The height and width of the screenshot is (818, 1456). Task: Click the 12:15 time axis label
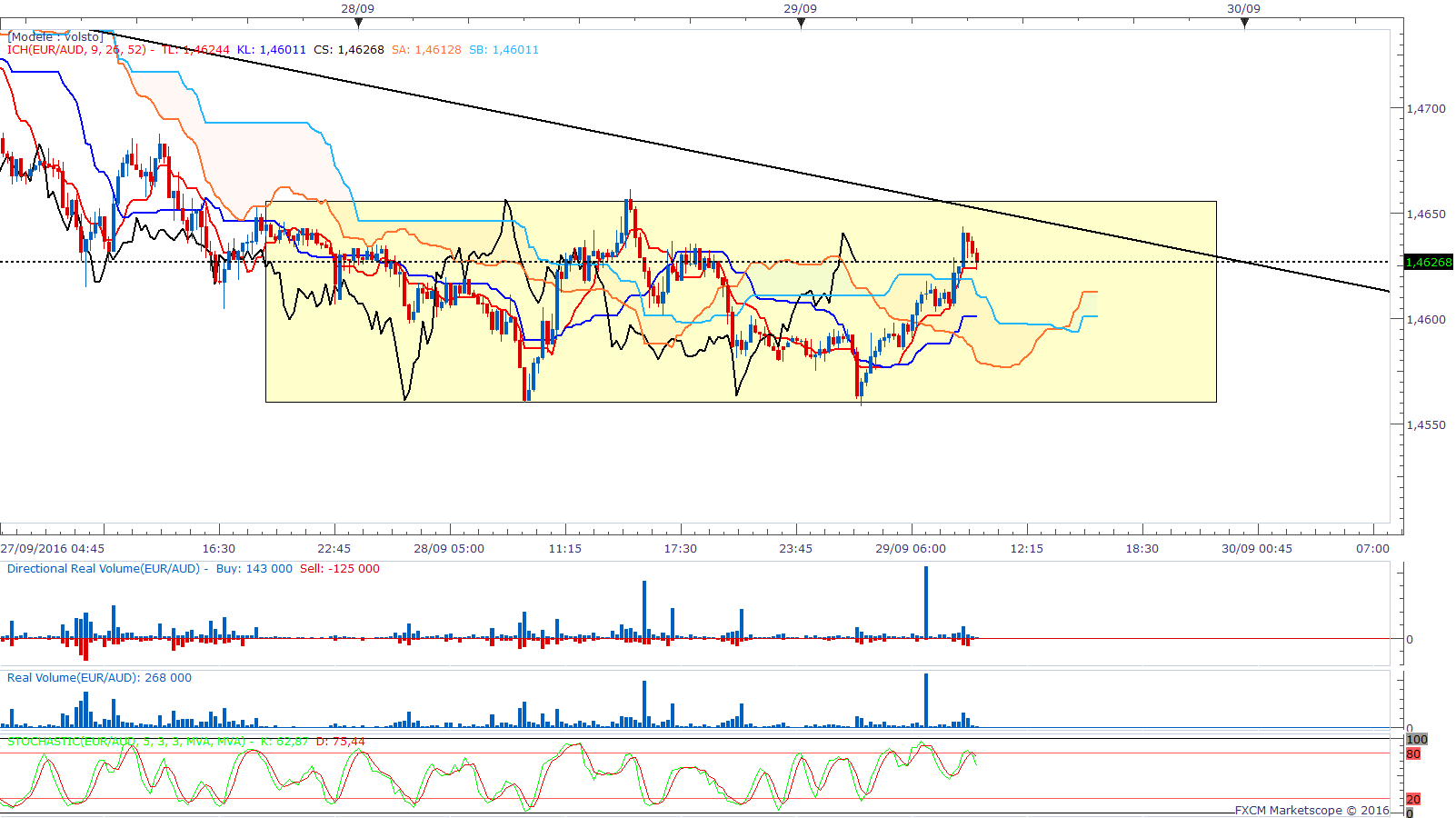tap(1027, 548)
